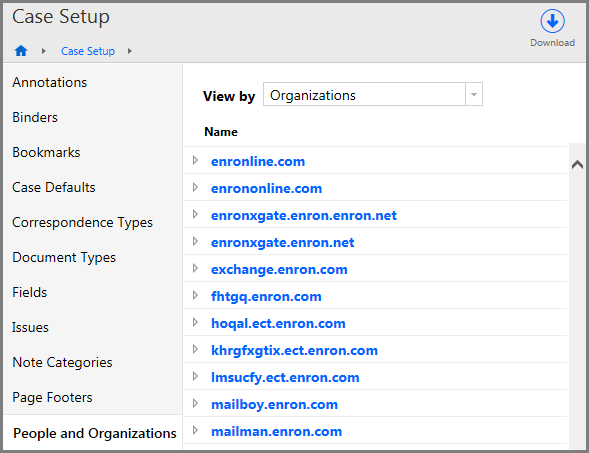Select Page Footers in the sidebar
The height and width of the screenshot is (453, 589).
coord(52,397)
